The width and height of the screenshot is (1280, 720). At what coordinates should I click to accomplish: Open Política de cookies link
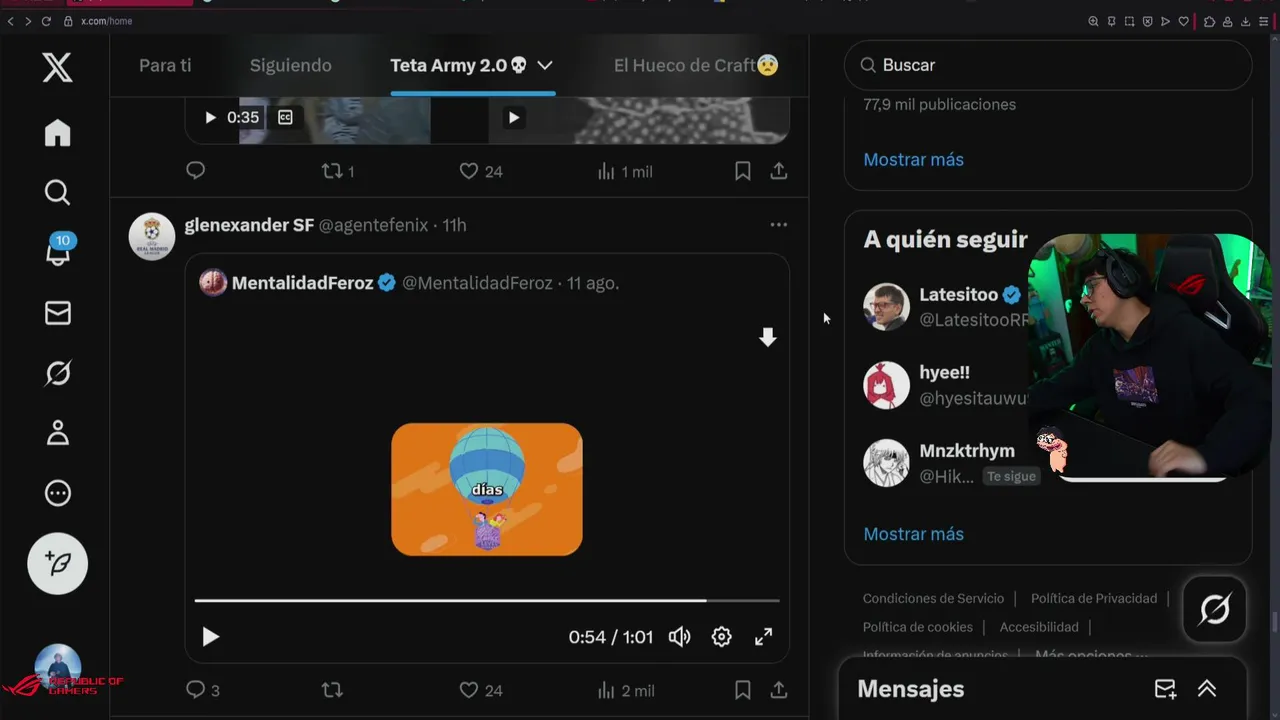click(918, 627)
